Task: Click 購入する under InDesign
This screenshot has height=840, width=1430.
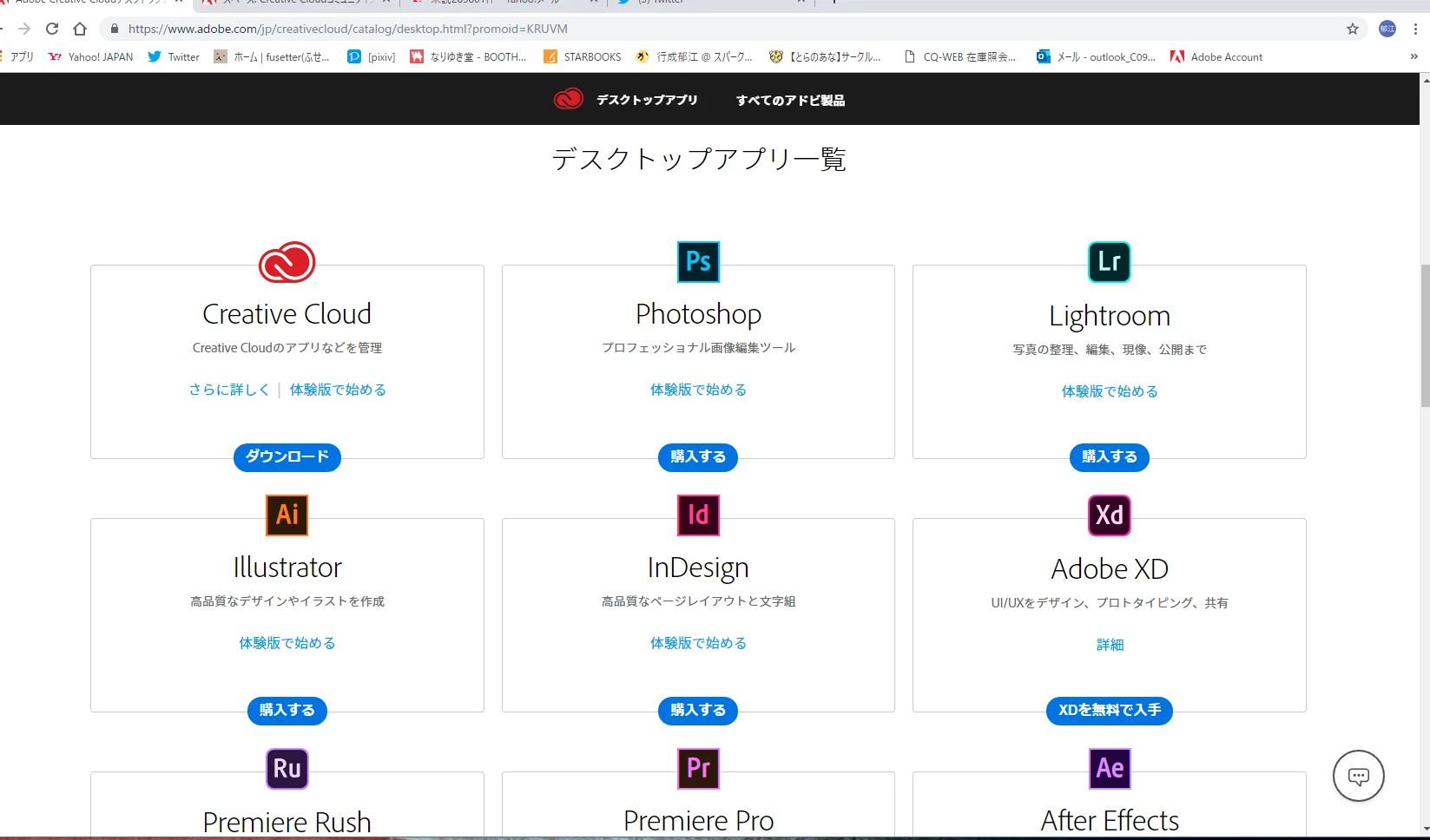Action: click(x=698, y=711)
